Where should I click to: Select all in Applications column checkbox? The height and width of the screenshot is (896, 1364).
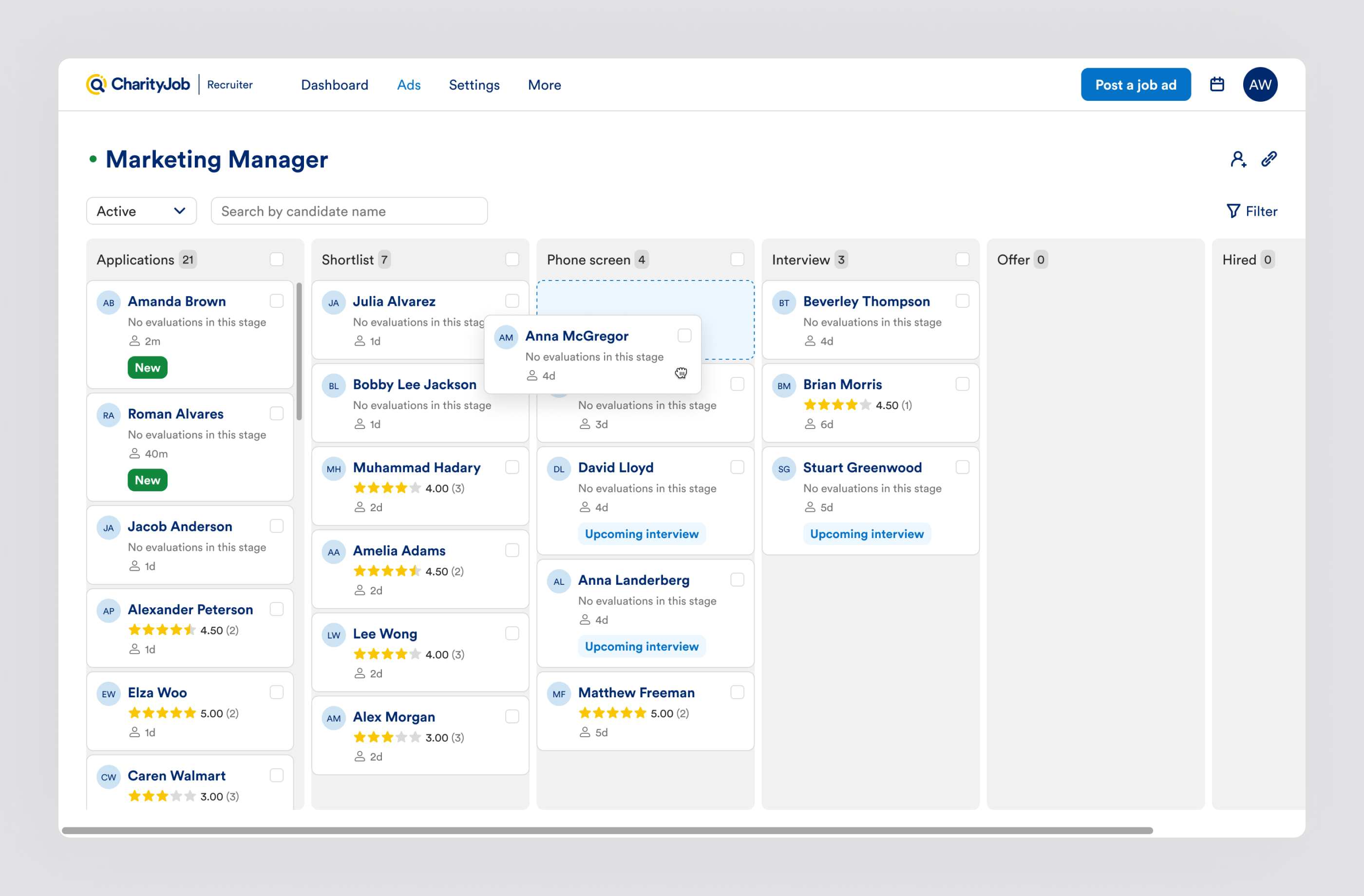point(277,260)
